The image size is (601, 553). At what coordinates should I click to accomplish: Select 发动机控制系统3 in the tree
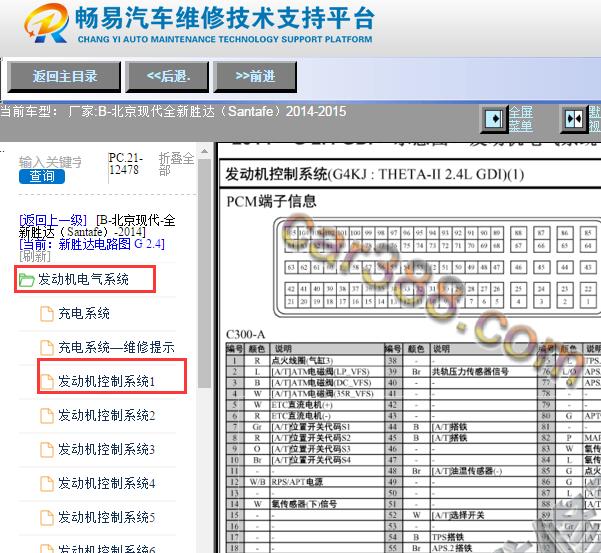click(107, 449)
